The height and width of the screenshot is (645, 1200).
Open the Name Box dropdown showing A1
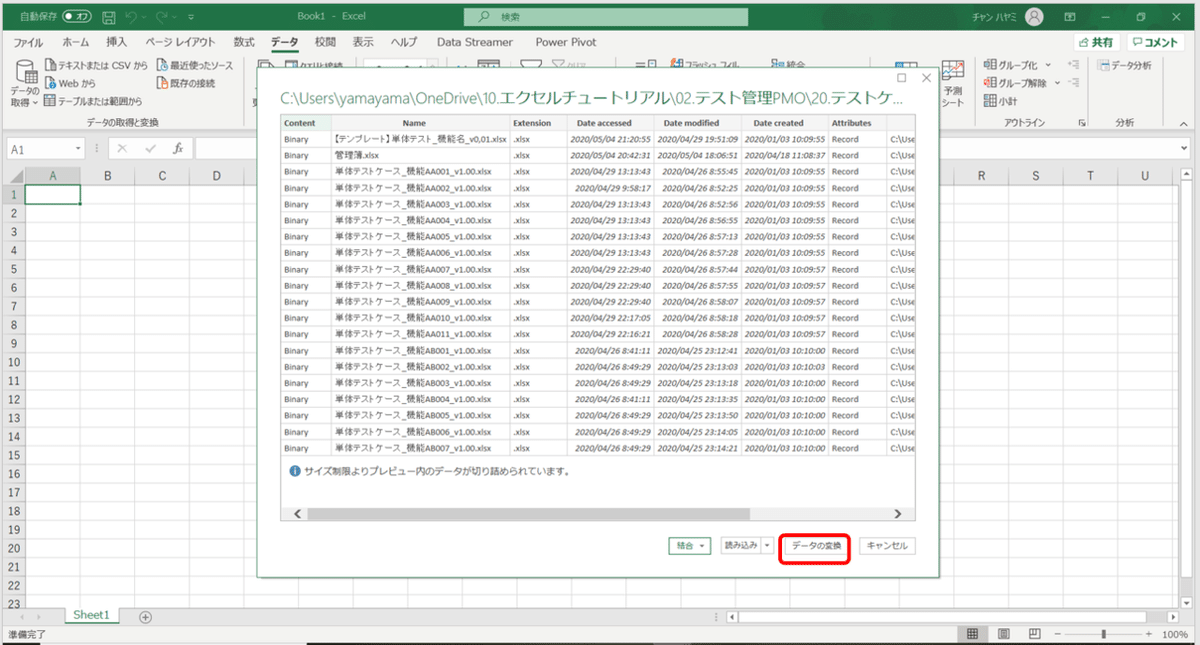[79, 149]
